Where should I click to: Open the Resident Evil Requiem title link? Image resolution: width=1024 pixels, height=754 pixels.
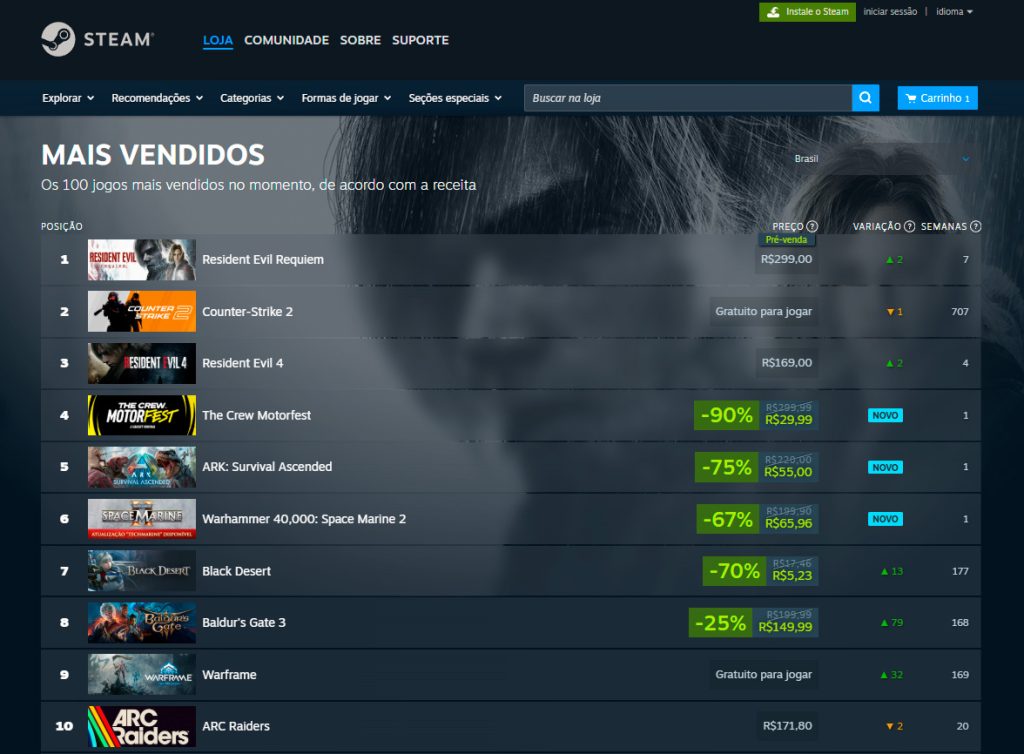coord(263,260)
